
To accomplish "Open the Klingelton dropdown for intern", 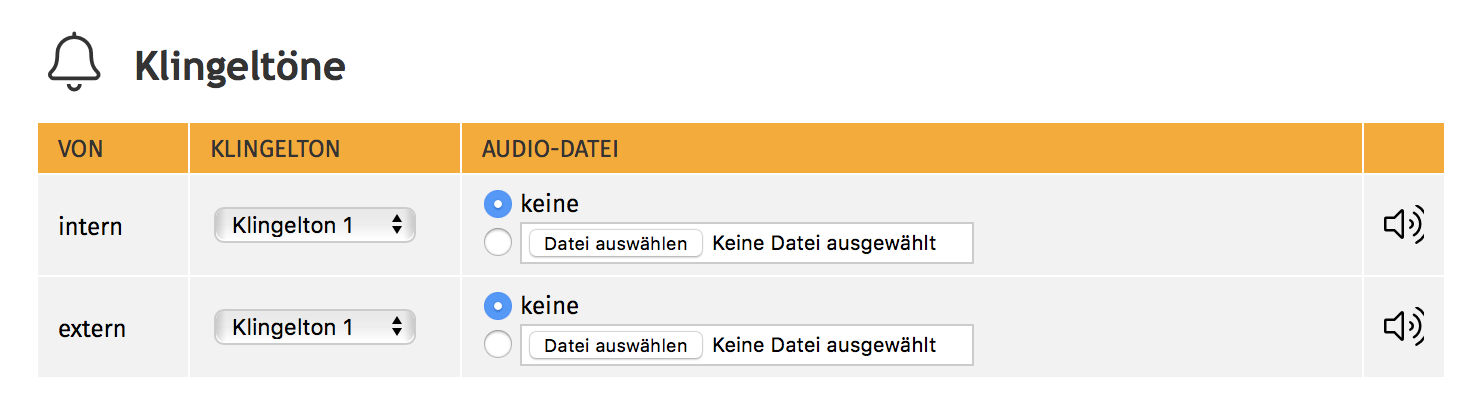I will pyautogui.click(x=315, y=225).
